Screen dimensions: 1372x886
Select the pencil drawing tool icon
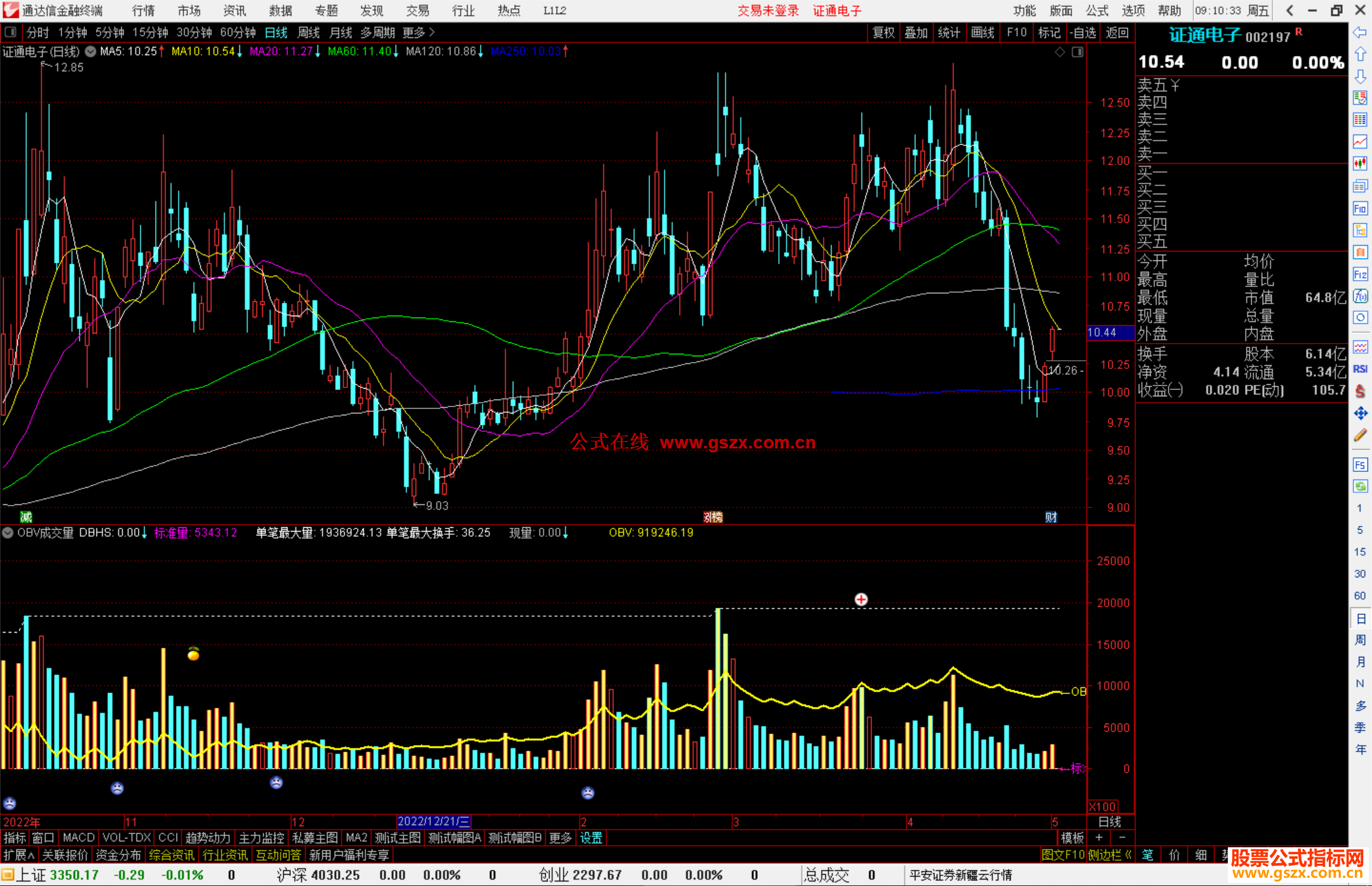(1360, 436)
